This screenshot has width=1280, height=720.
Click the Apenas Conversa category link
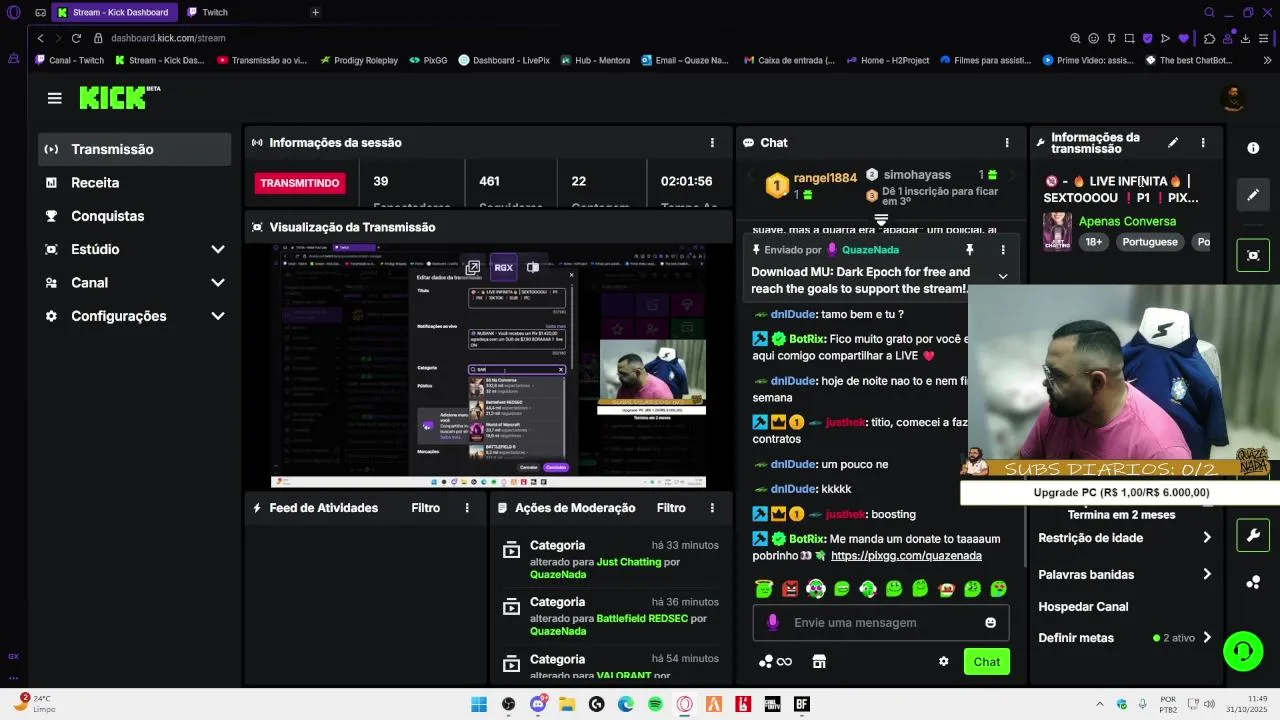point(1127,222)
